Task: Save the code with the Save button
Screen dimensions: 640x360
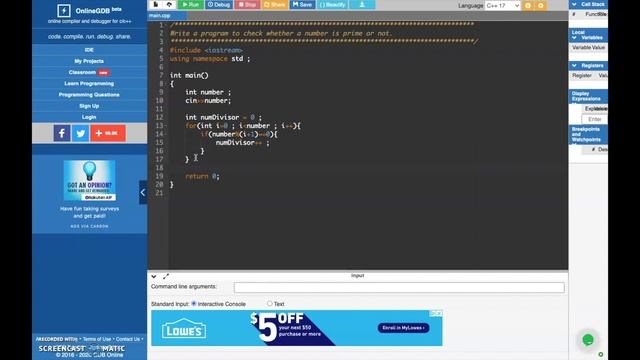Action: tap(302, 4)
